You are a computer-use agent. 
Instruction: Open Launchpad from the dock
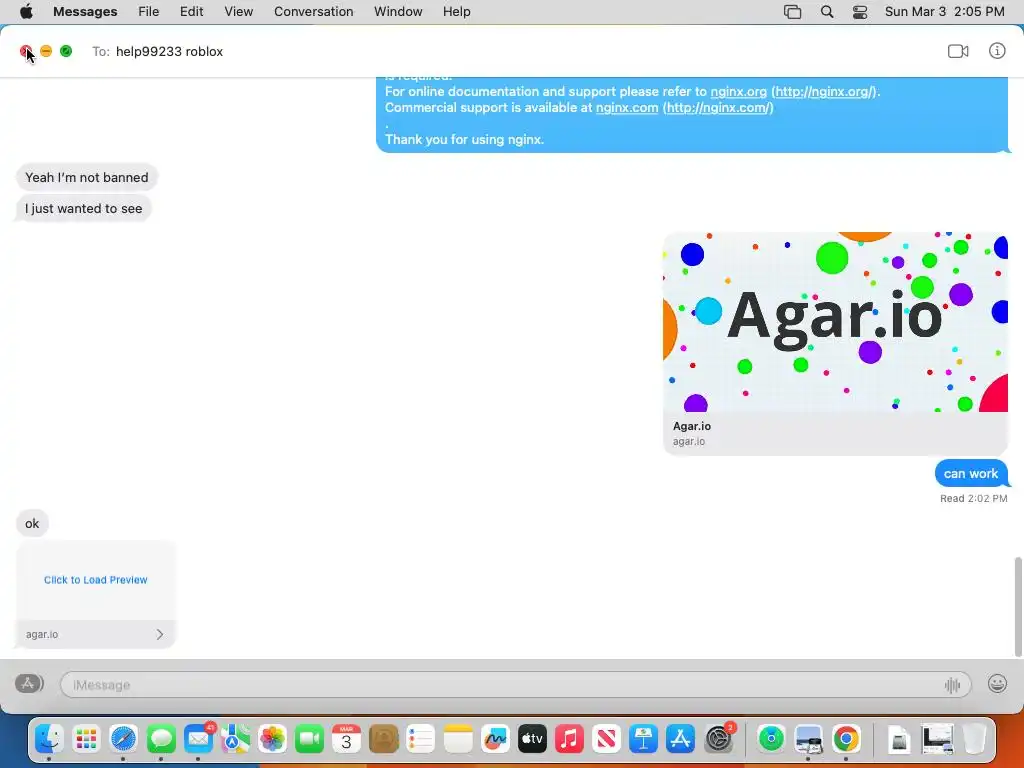coord(86,739)
